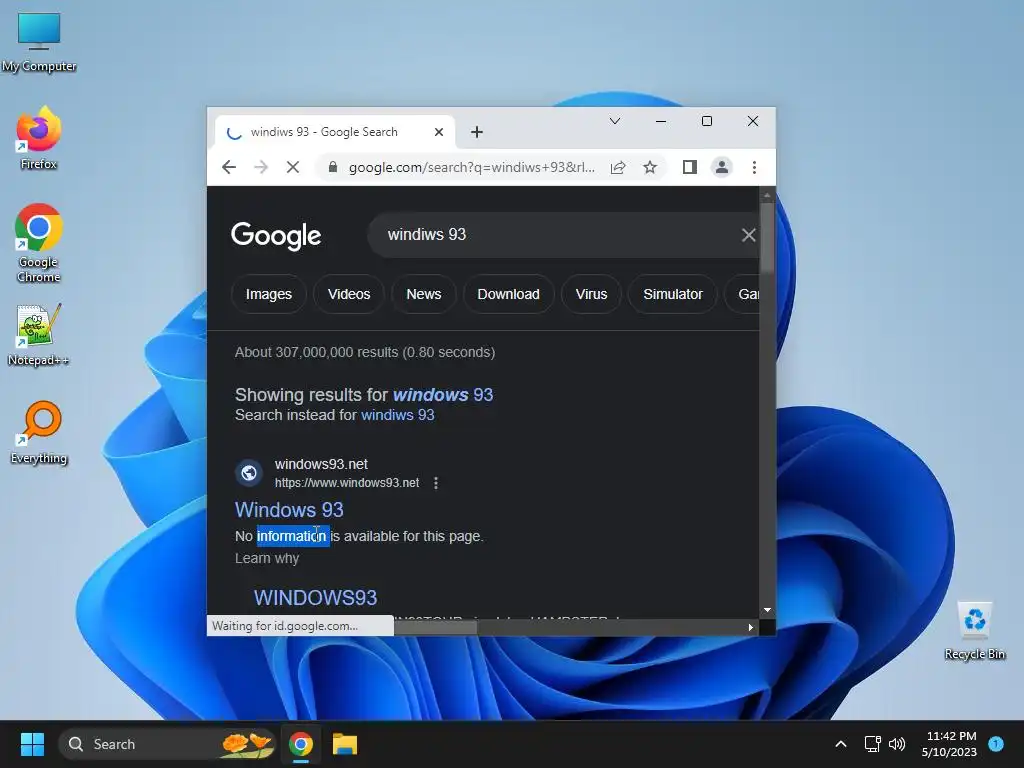Open Chrome three-dot menu

754,167
